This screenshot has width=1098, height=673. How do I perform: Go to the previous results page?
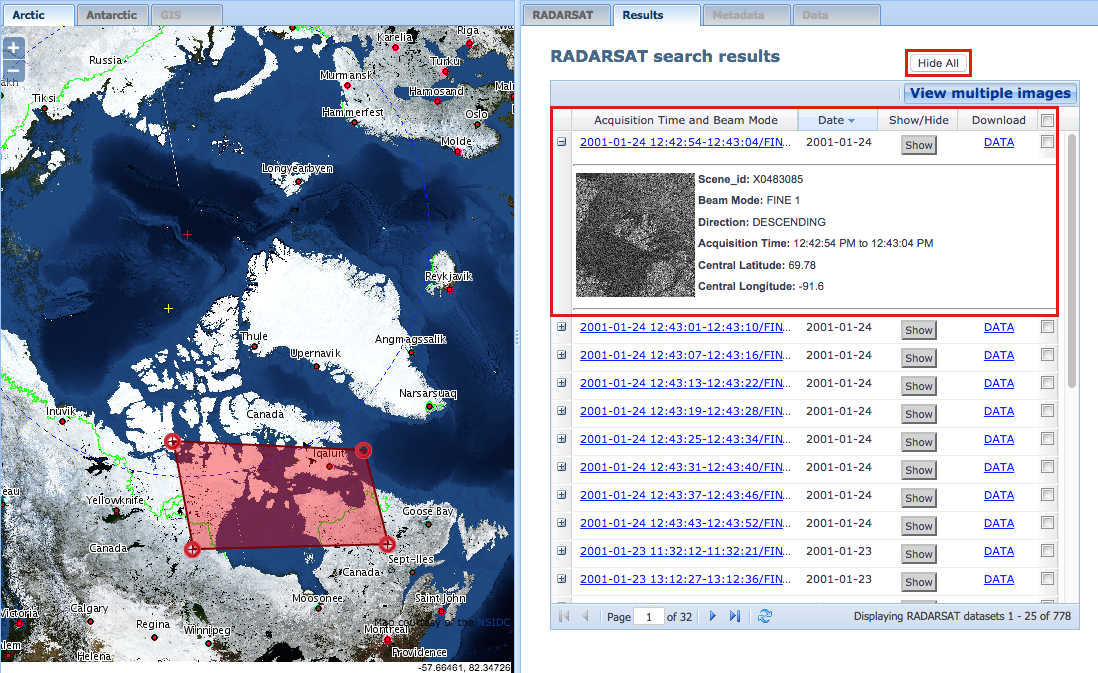[x=585, y=616]
